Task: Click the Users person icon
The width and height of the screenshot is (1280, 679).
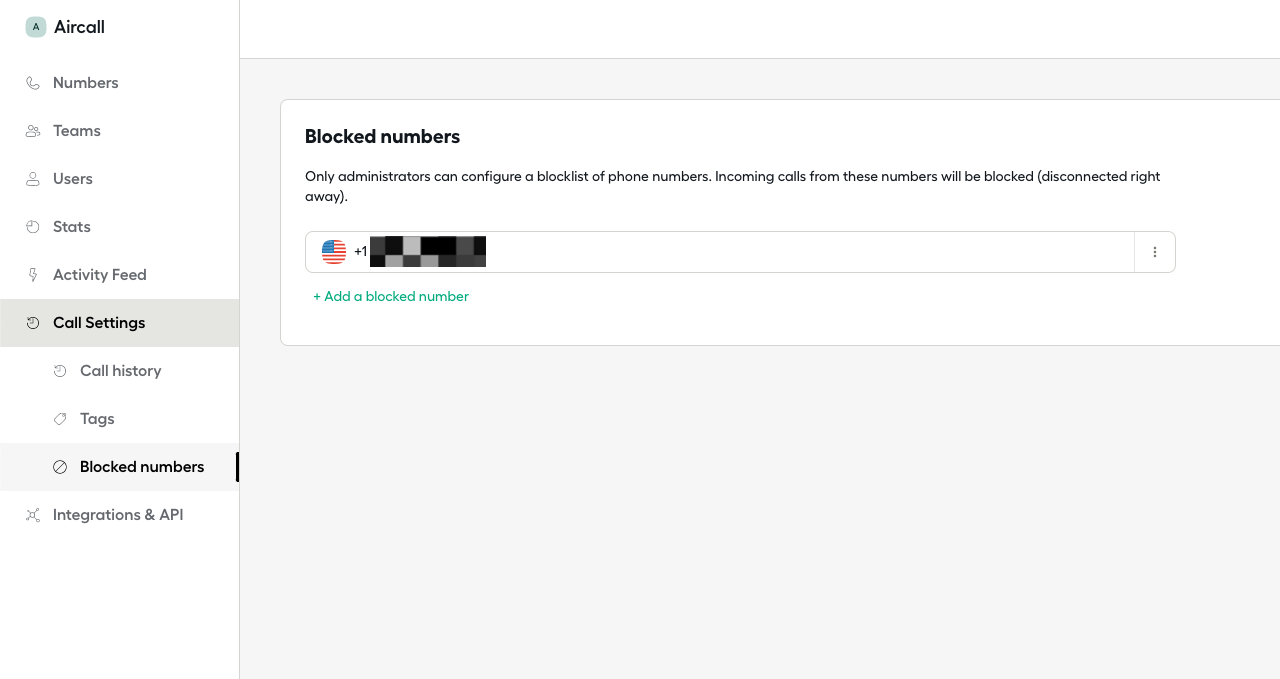Action: coord(33,179)
